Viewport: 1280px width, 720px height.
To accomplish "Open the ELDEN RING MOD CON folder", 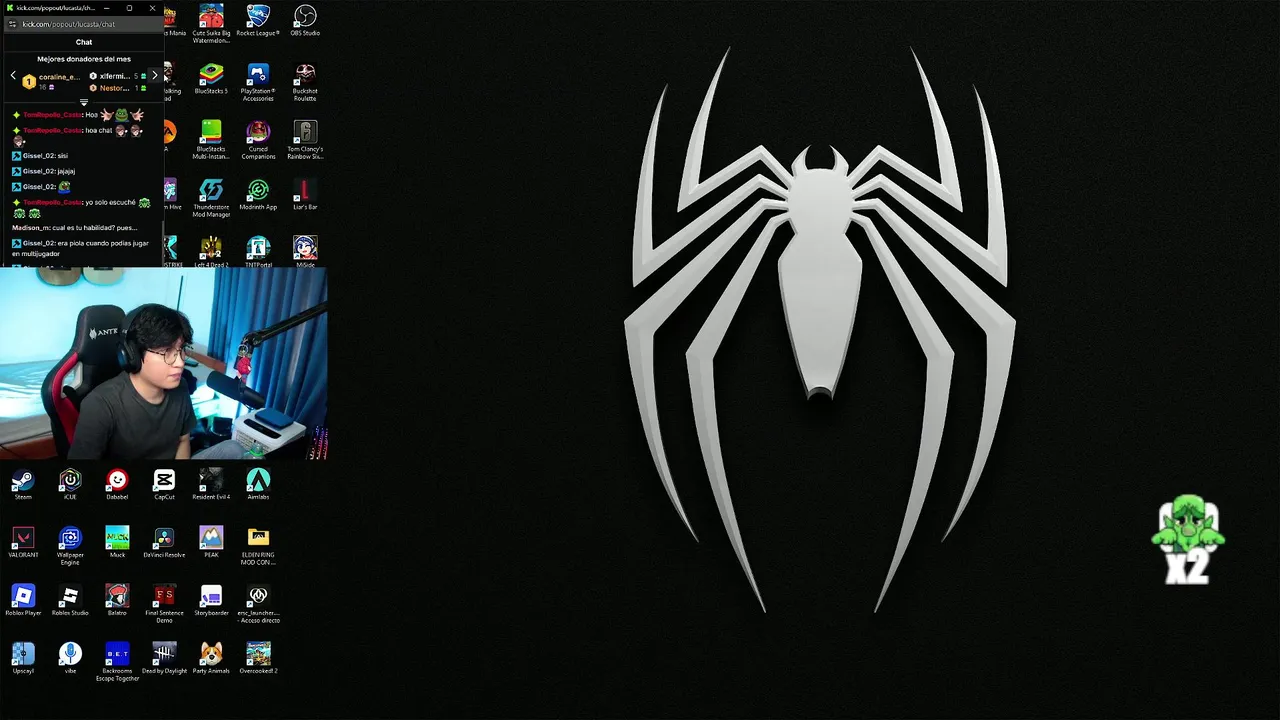I will coord(258,546).
